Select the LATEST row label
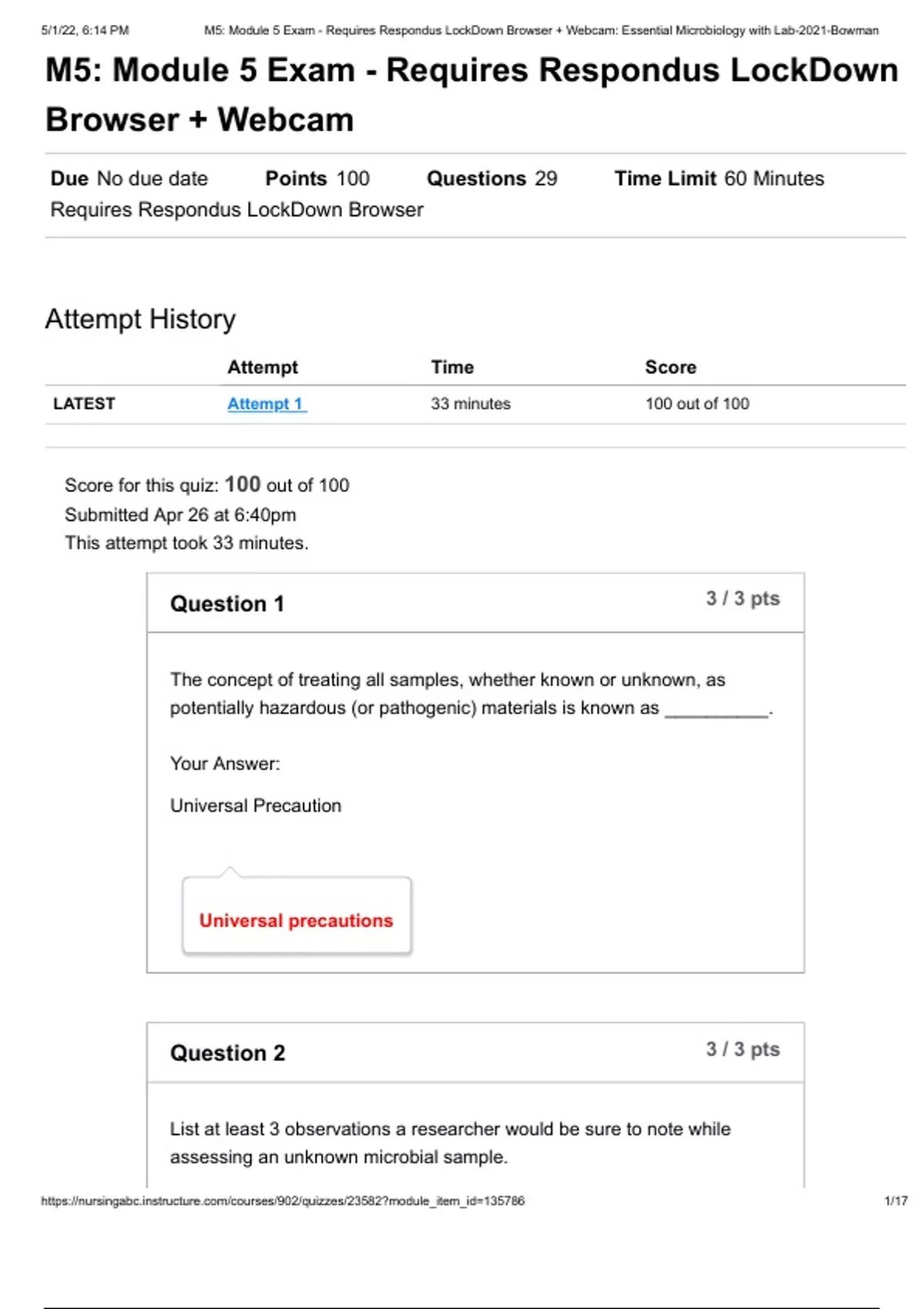Screen dimensions: 924x1309 coord(84,403)
